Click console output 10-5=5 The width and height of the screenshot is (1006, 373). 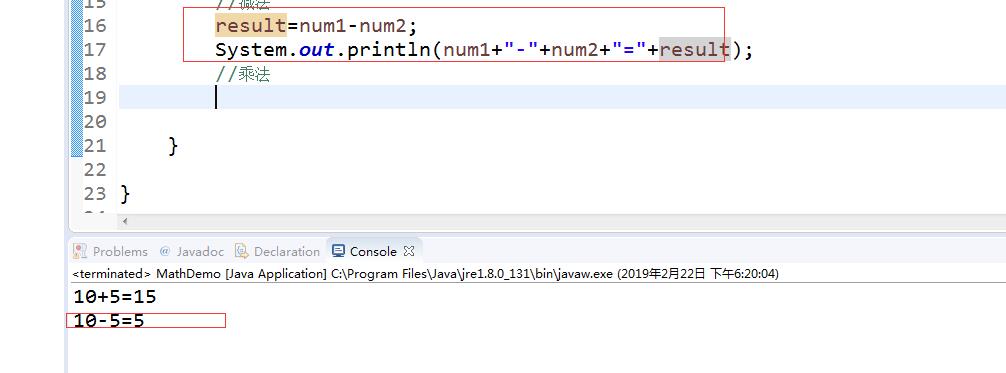pyautogui.click(x=109, y=320)
